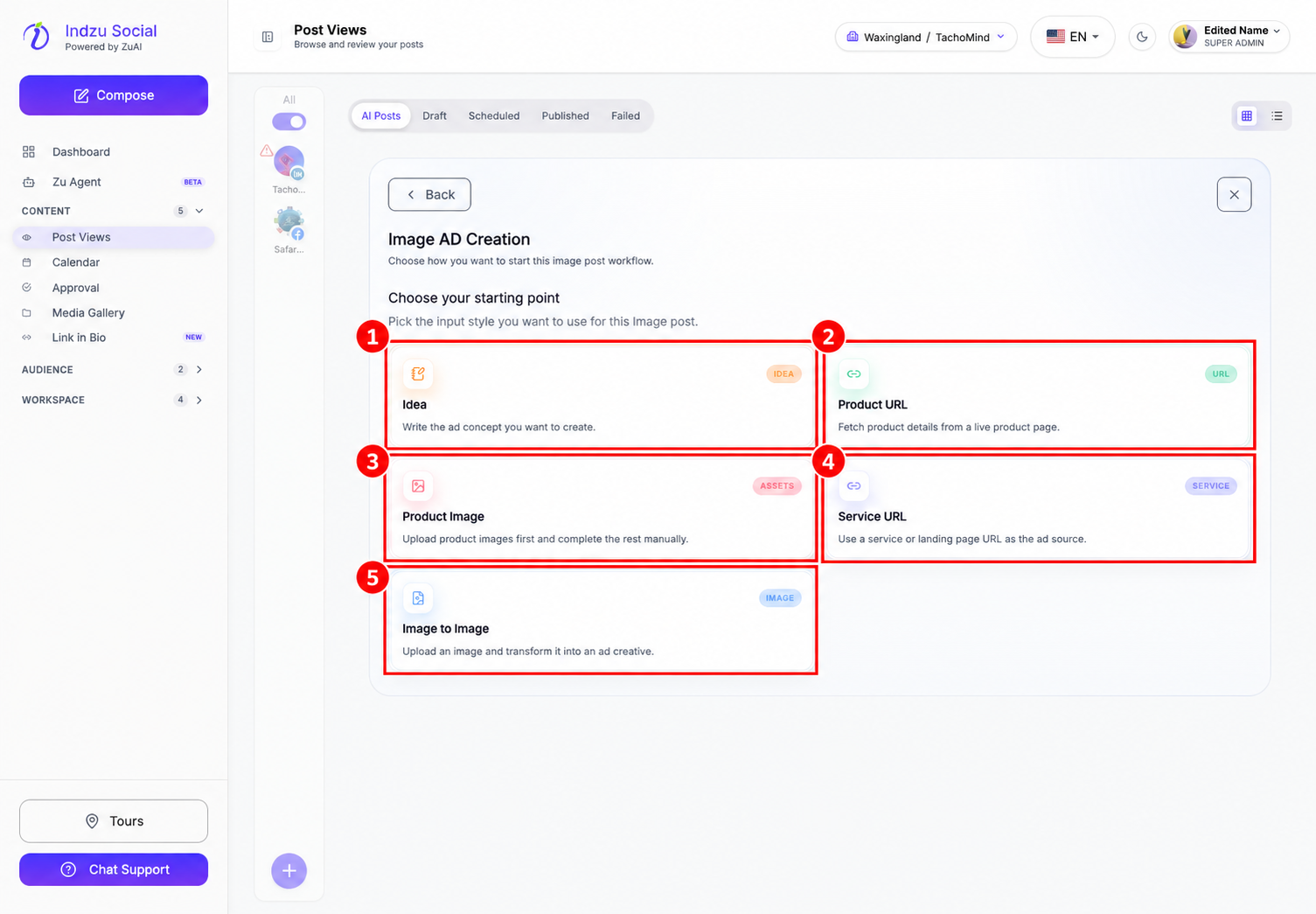
Task: Select the Safar Facebook account avatar
Action: point(289,223)
